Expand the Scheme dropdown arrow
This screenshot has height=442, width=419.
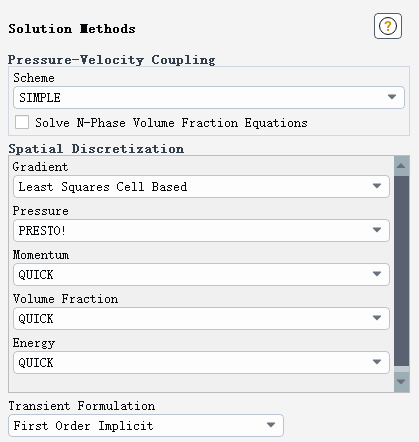392,97
